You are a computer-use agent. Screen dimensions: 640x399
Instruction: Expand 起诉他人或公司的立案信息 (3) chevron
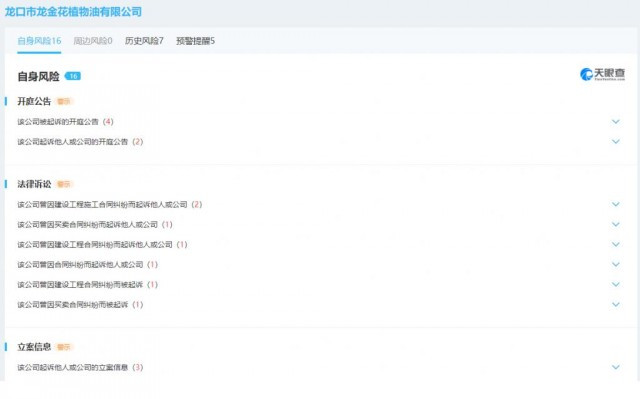tap(616, 367)
